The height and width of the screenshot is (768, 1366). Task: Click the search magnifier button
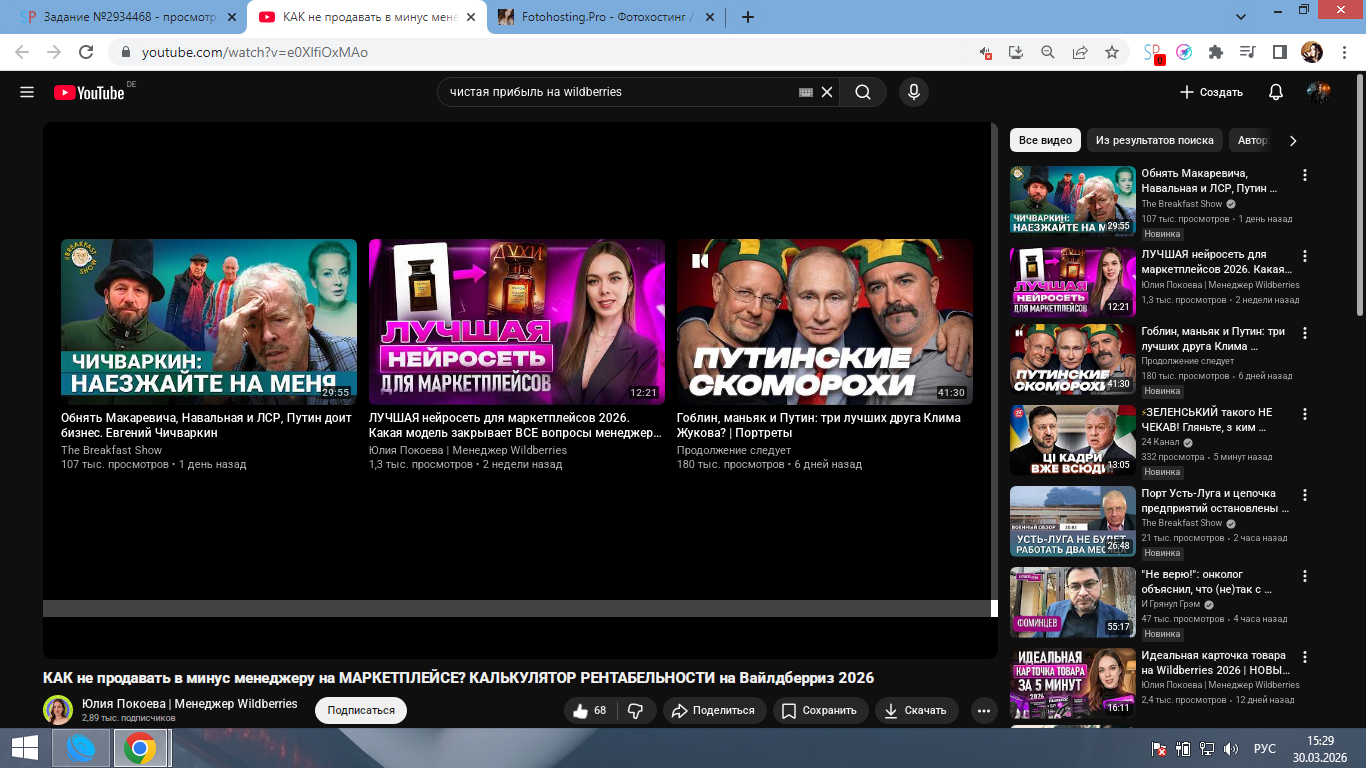(x=862, y=92)
